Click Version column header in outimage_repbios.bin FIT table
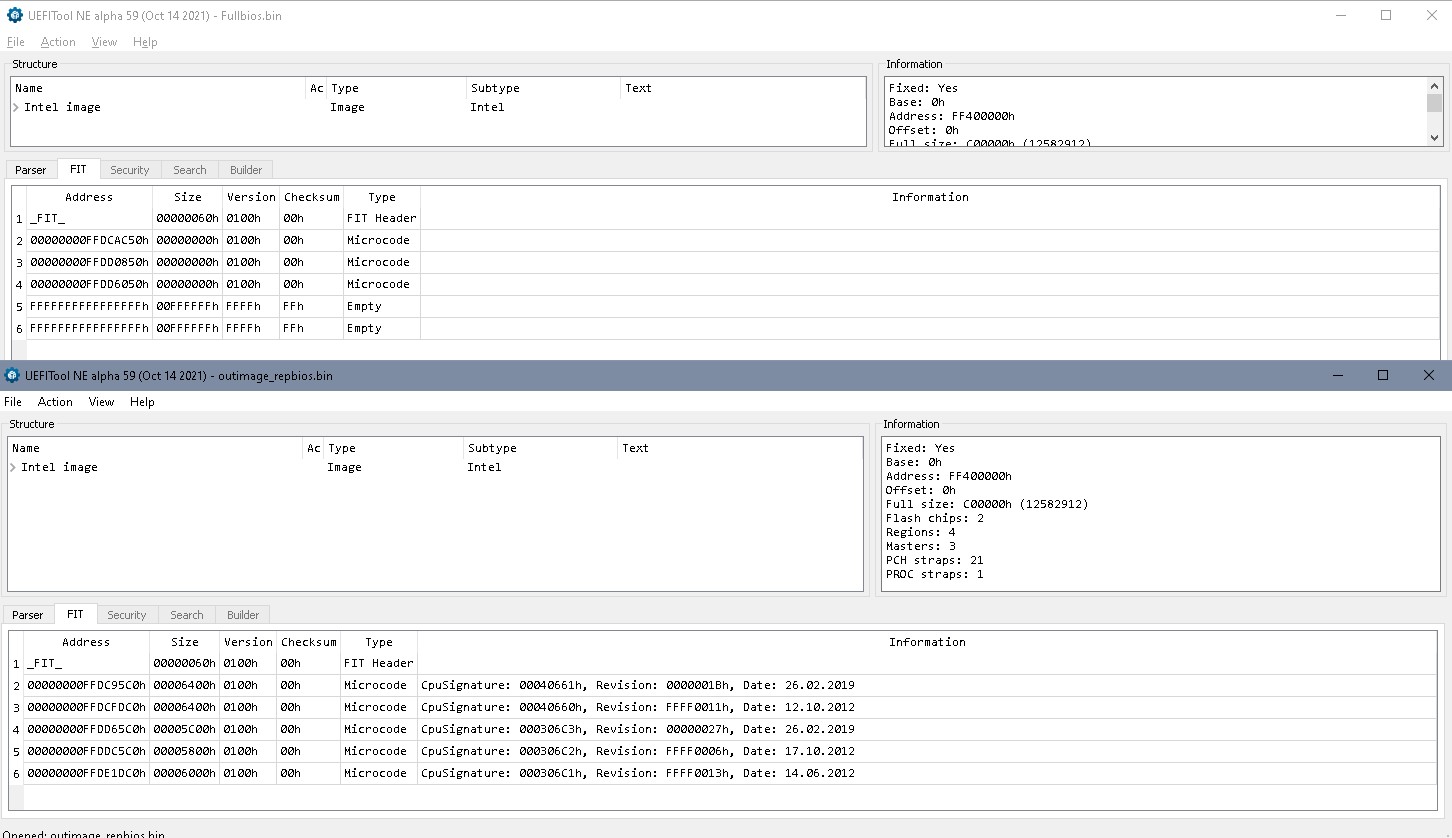The image size is (1452, 838). pyautogui.click(x=248, y=642)
